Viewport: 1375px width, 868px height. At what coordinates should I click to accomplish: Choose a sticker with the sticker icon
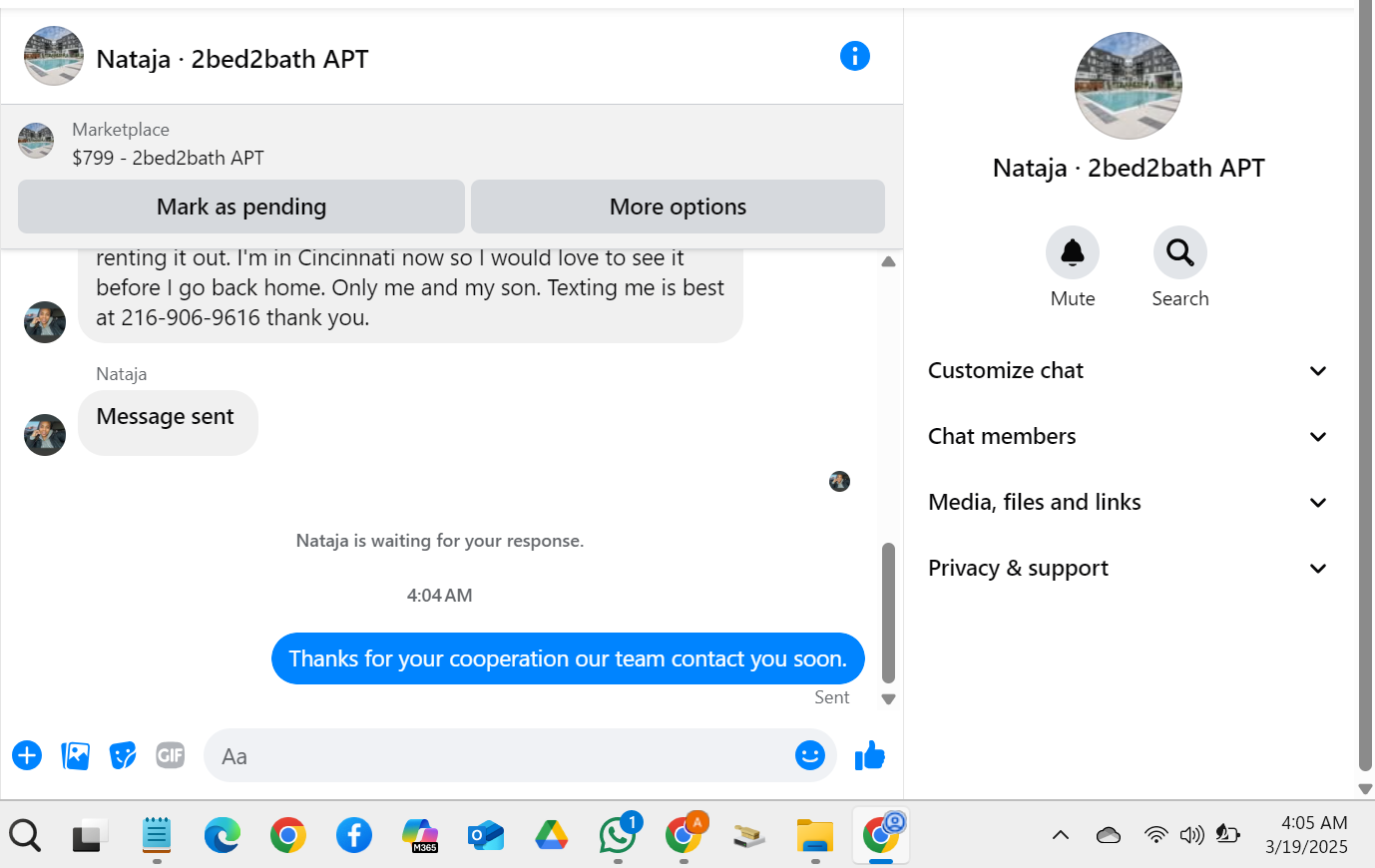(x=123, y=755)
